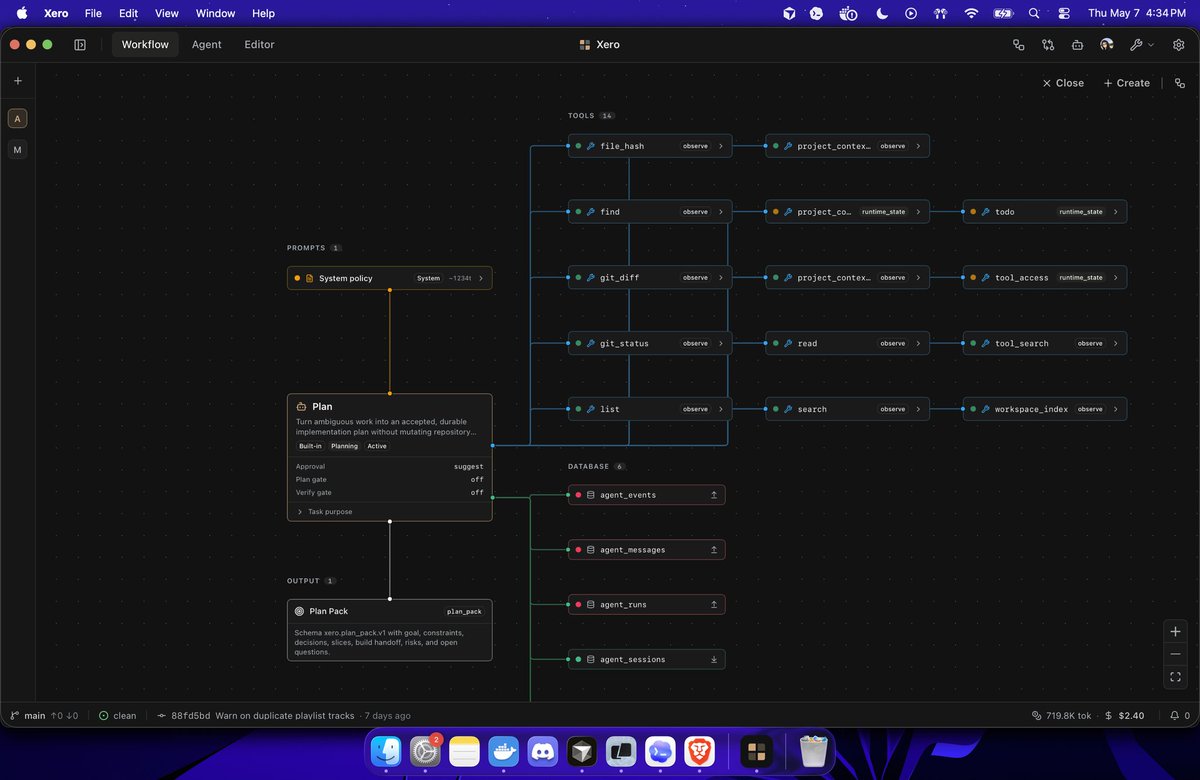Open the agent robot icon in header
The width and height of the screenshot is (1200, 780).
(1077, 45)
